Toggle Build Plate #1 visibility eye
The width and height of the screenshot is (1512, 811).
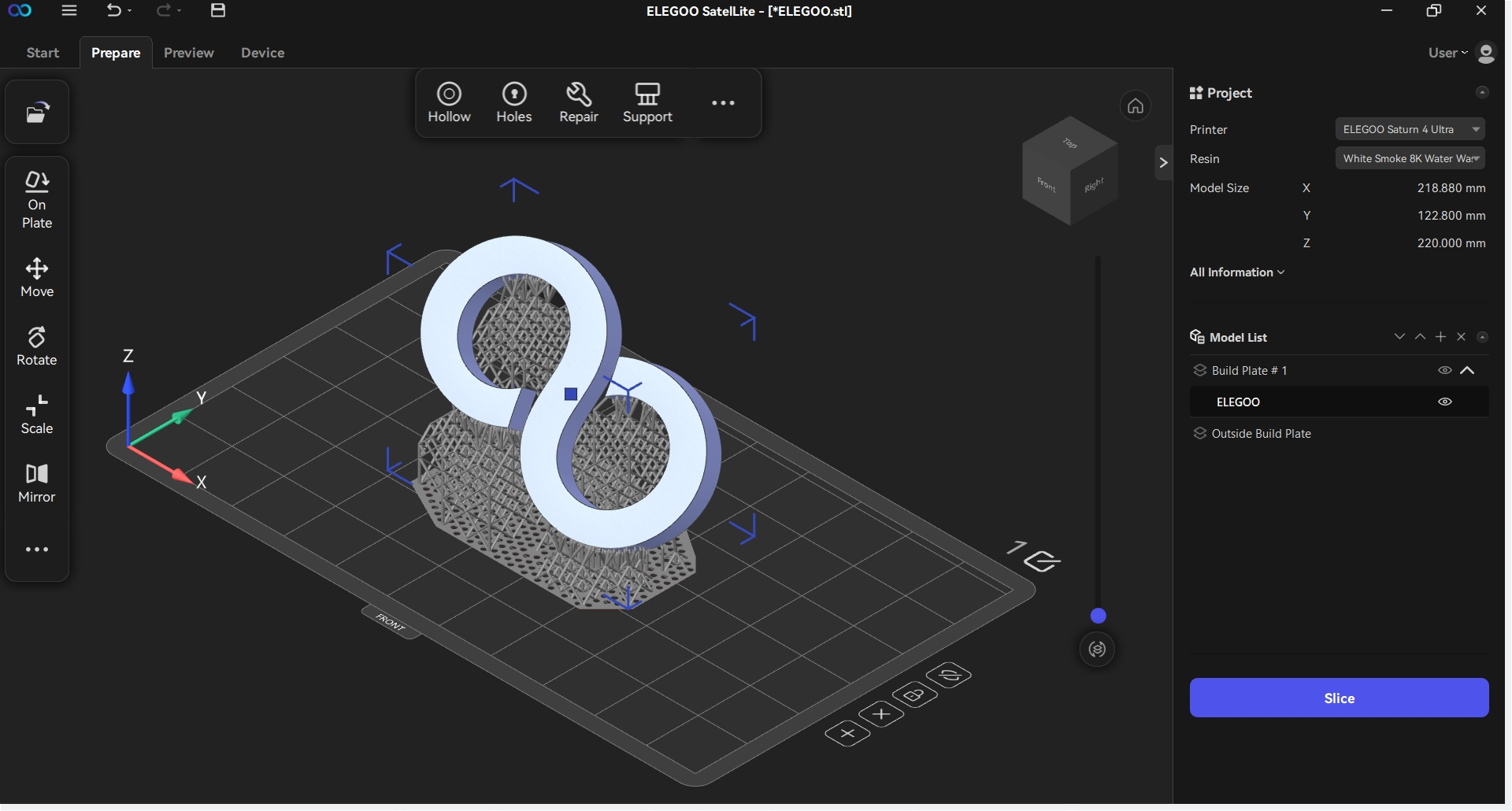1444,370
